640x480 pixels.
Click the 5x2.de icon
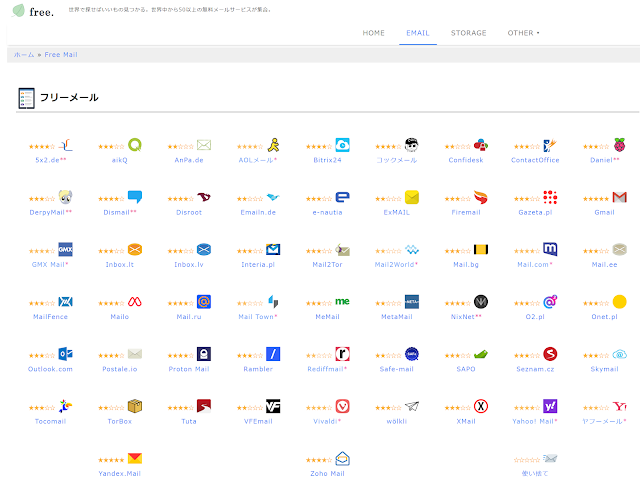pos(65,145)
